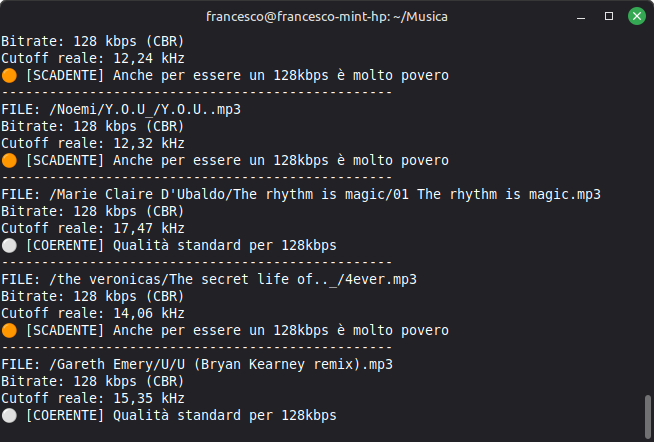Screen dimensions: 654x442
Task: Click the orange SCADENTE circle for the Noemi file
Action: coord(9,160)
